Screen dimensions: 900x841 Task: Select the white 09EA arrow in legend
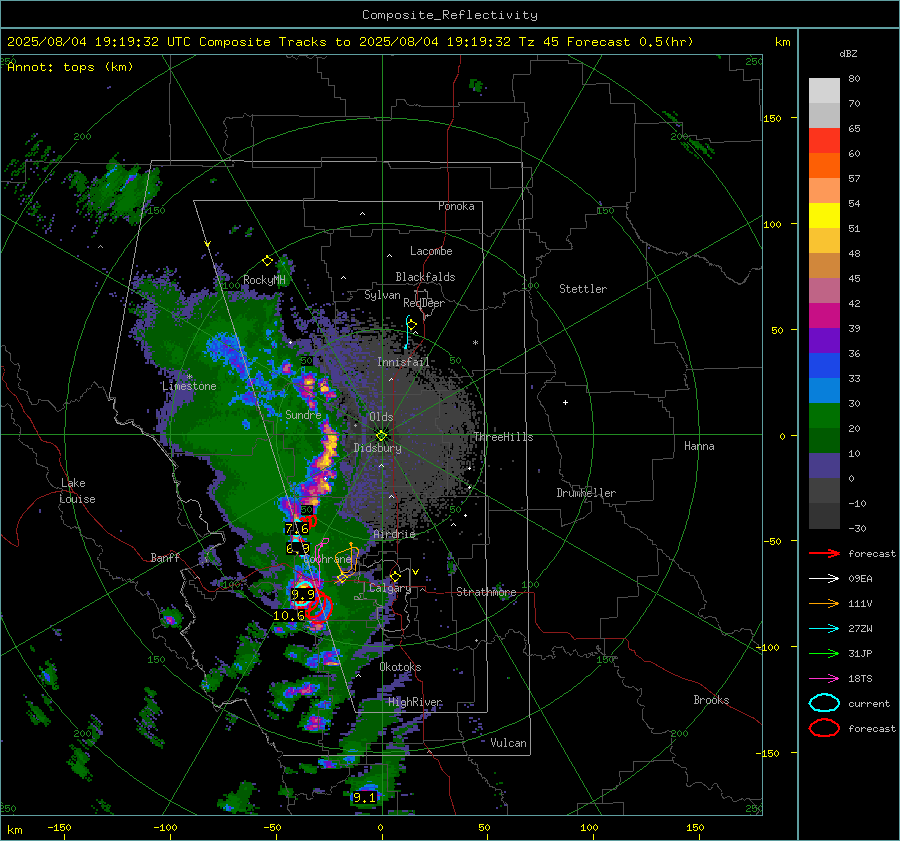point(824,579)
